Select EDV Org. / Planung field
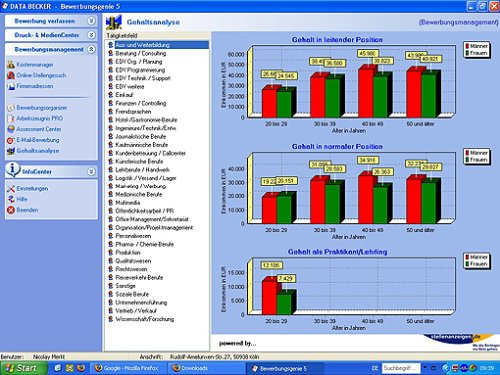This screenshot has height=375, width=500. [139, 62]
